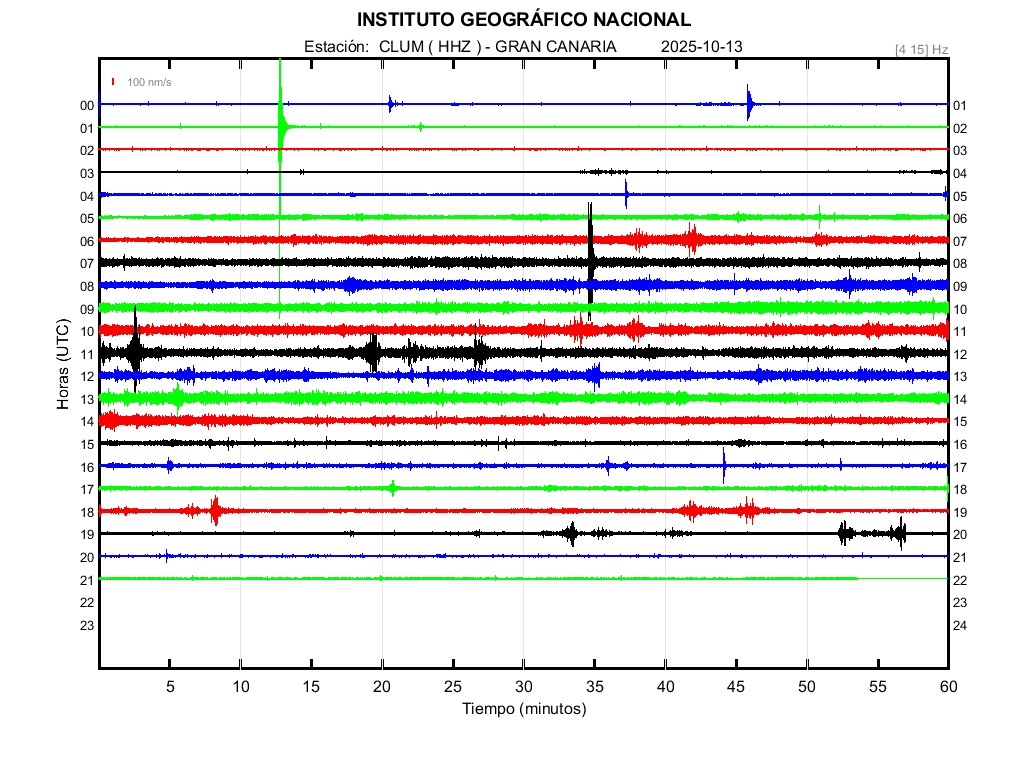The width and height of the screenshot is (1024, 768).
Task: Select the "Horas (UTC)" axis label
Action: click(x=63, y=365)
